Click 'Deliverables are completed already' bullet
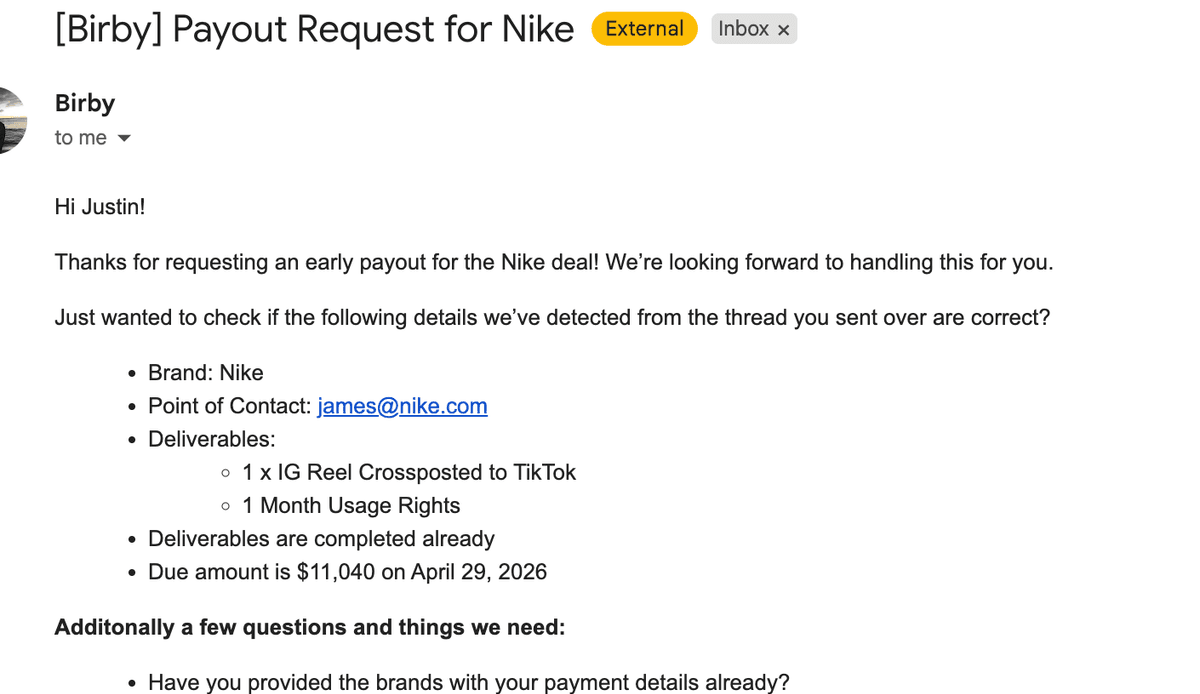 [x=321, y=539]
